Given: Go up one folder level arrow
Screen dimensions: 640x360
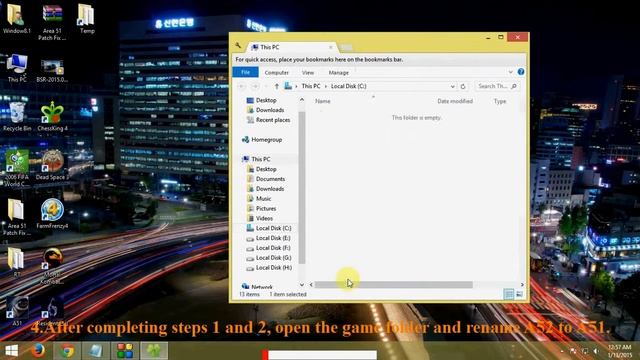Looking at the screenshot, I should (277, 87).
